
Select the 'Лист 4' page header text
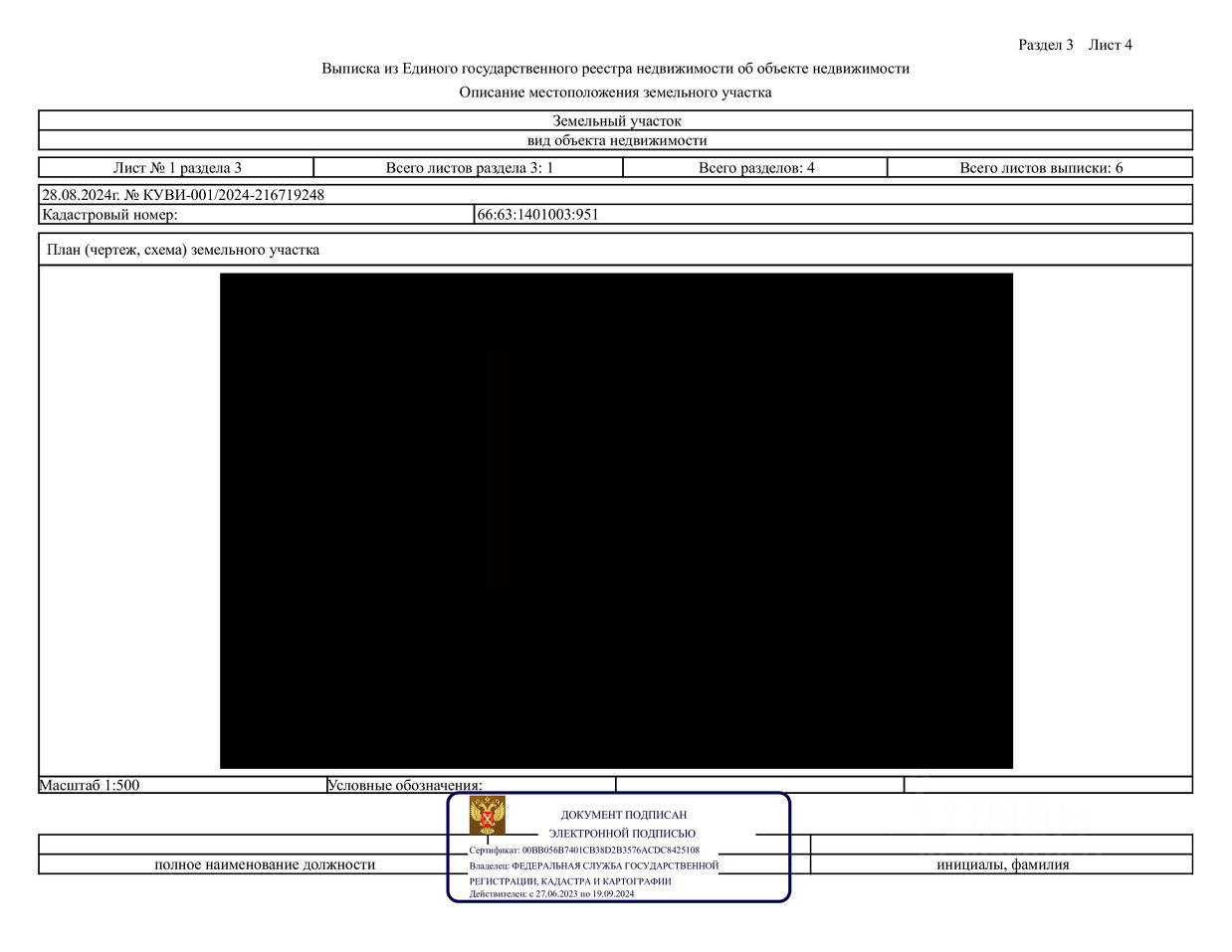point(1111,45)
